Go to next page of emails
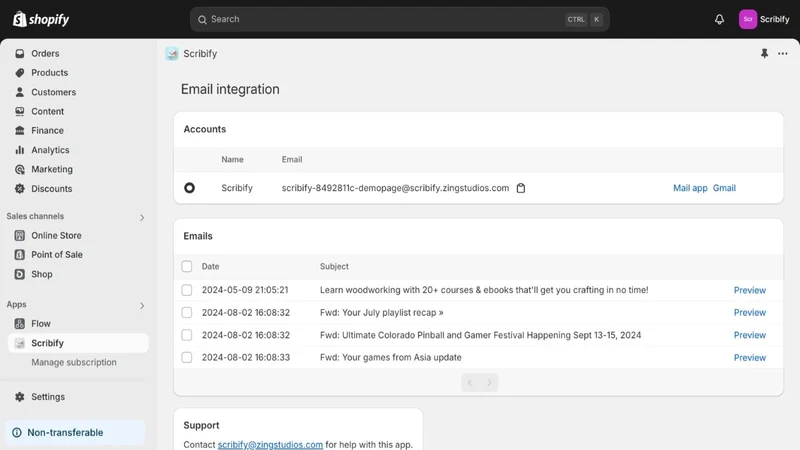Image resolution: width=800 pixels, height=450 pixels. coord(489,383)
